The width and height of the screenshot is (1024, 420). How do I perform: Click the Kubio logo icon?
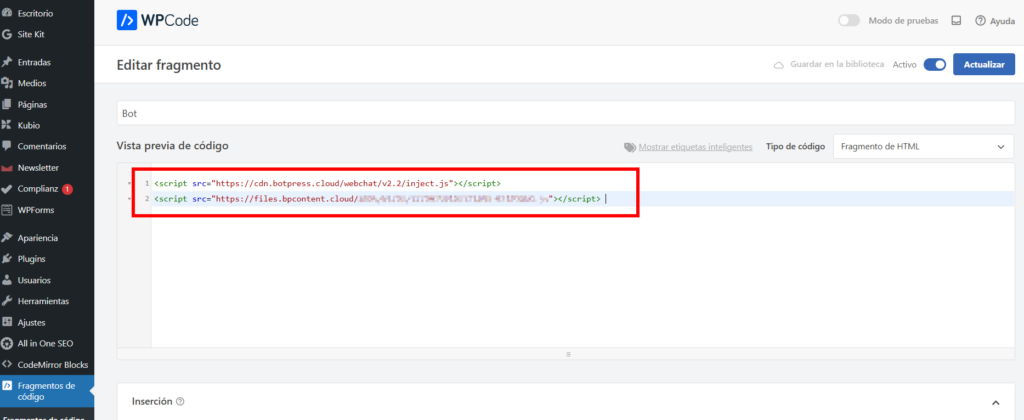coord(7,125)
